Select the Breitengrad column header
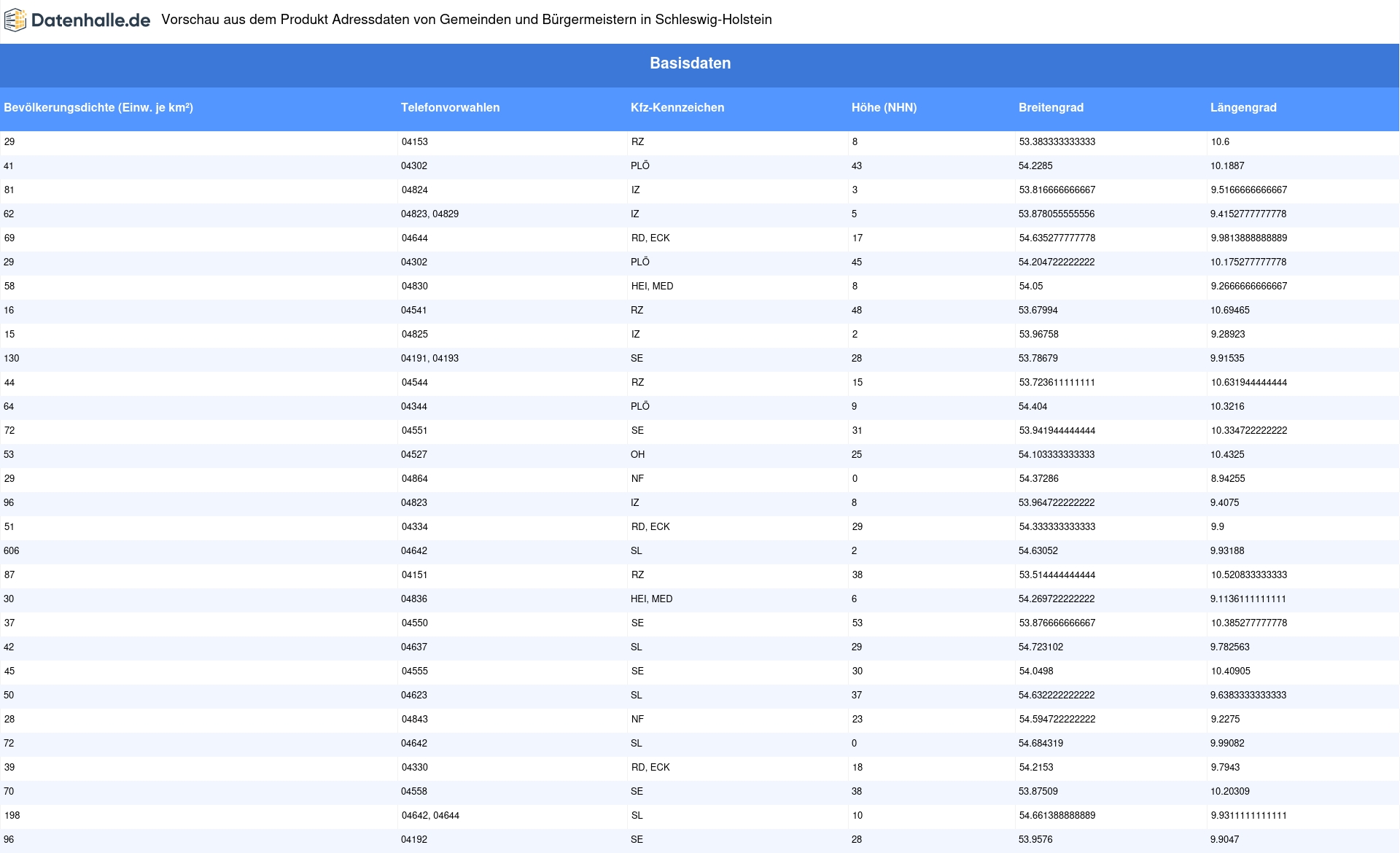This screenshot has width=1400, height=853. 1051,108
